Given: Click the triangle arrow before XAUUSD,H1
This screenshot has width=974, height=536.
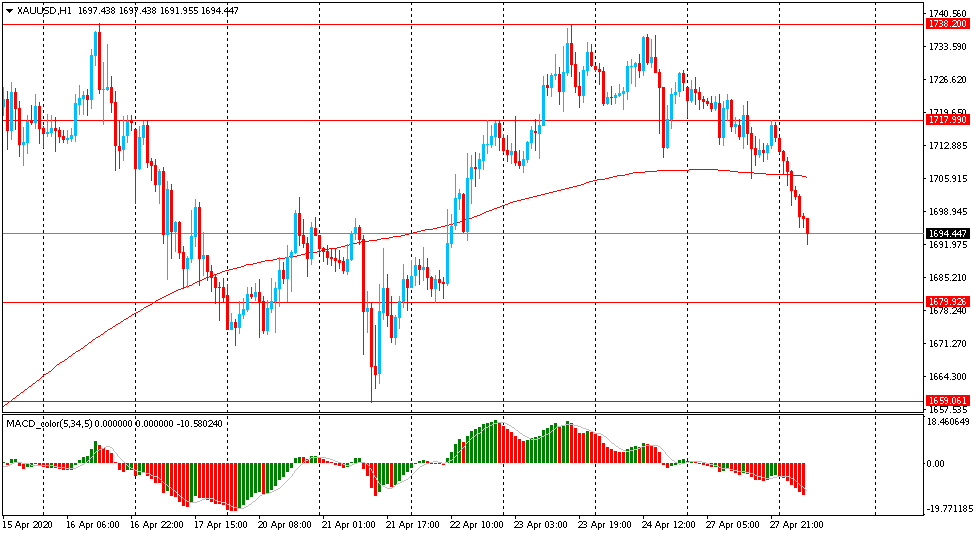Looking at the screenshot, I should pos(9,11).
